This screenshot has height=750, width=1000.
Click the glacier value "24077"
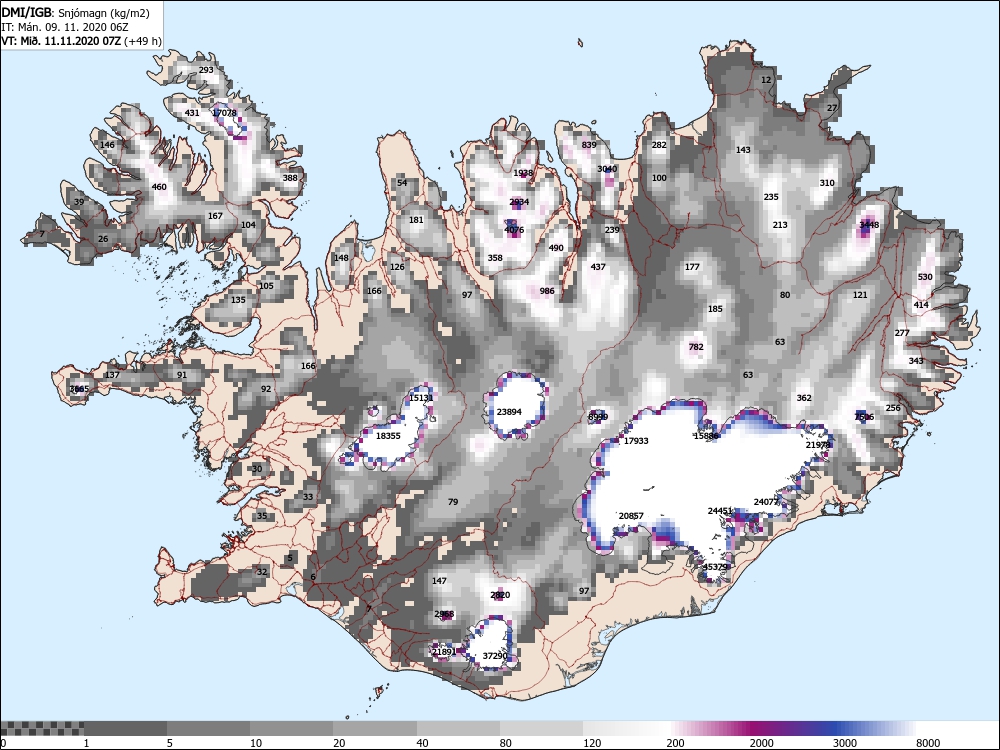pos(767,502)
